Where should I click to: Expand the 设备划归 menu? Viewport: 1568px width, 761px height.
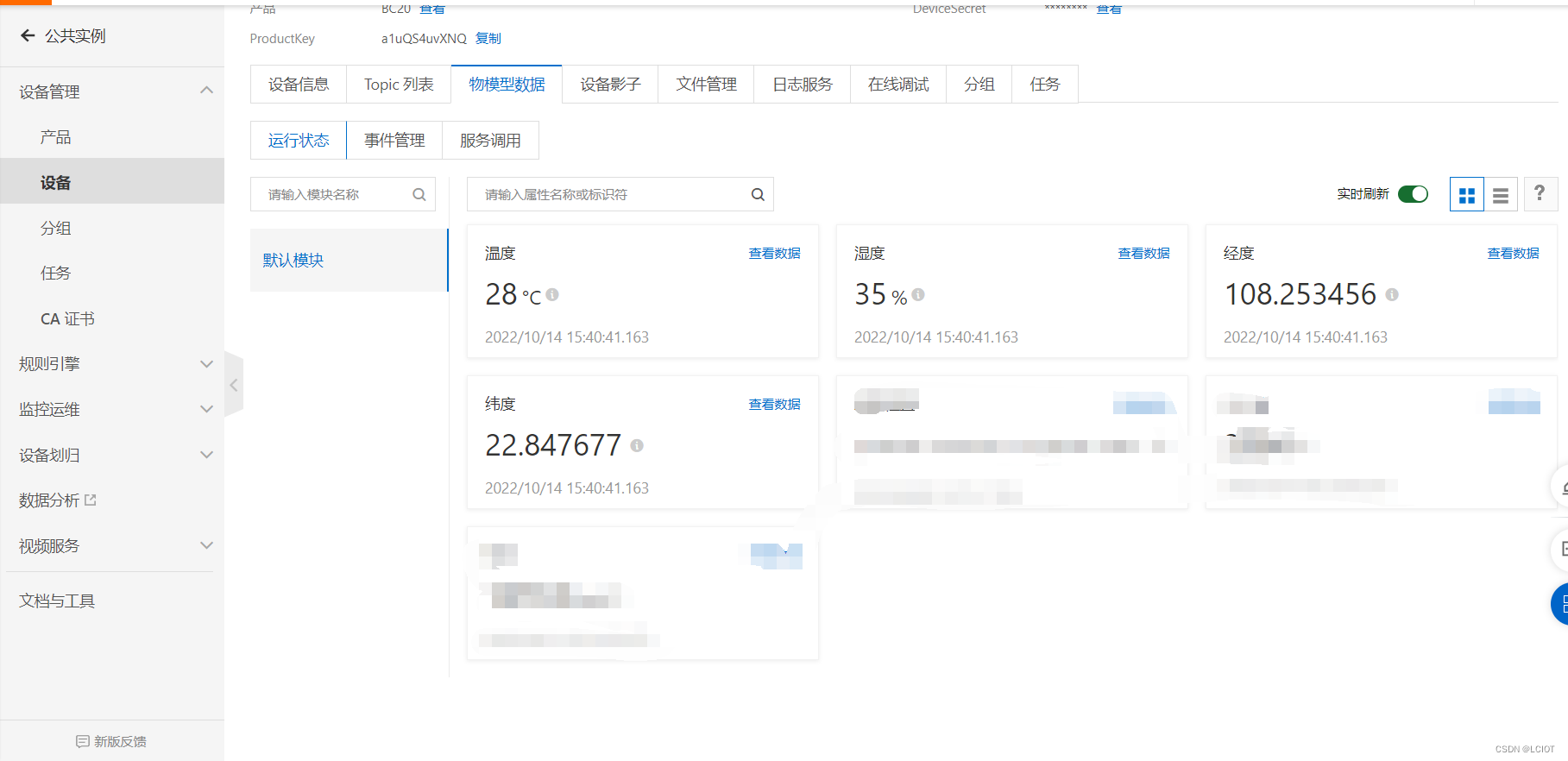coord(206,455)
